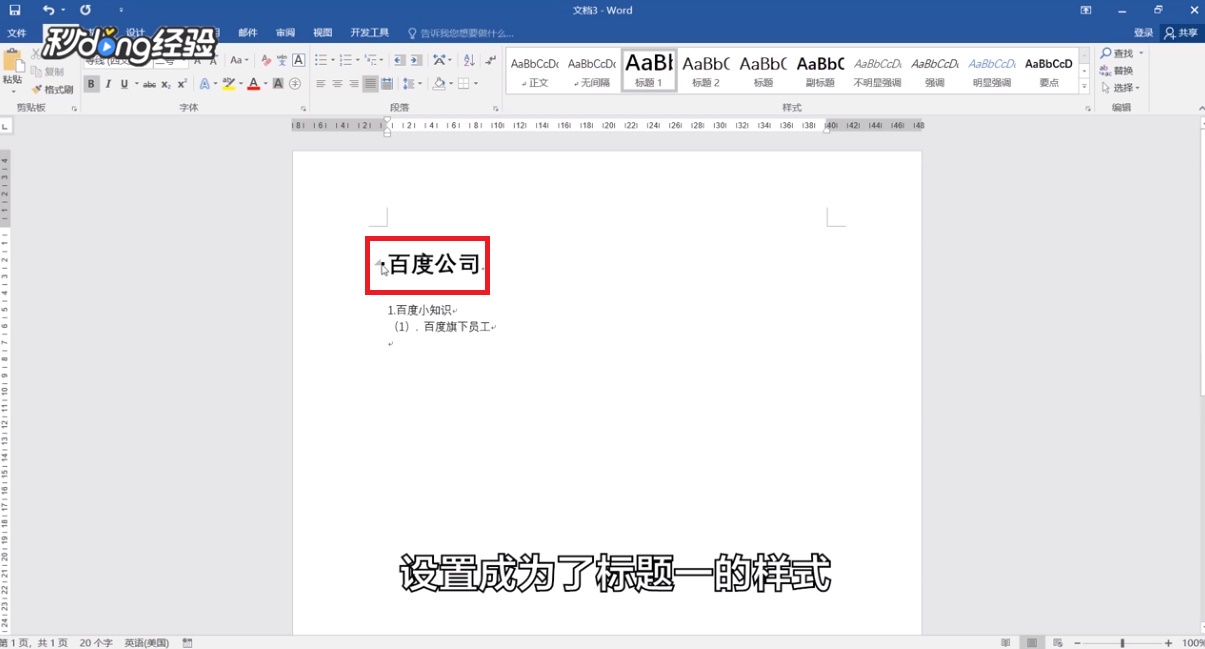Click the Save icon in quick access toolbar
The width and height of the screenshot is (1205, 649).
point(15,9)
